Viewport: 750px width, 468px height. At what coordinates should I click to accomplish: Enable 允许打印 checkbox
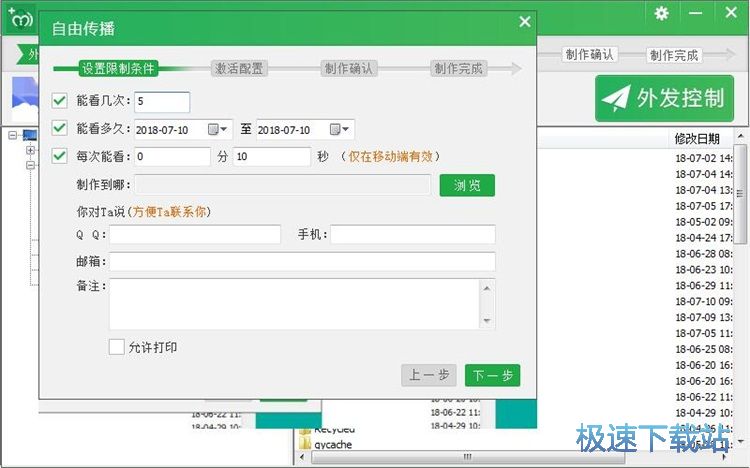[x=116, y=347]
